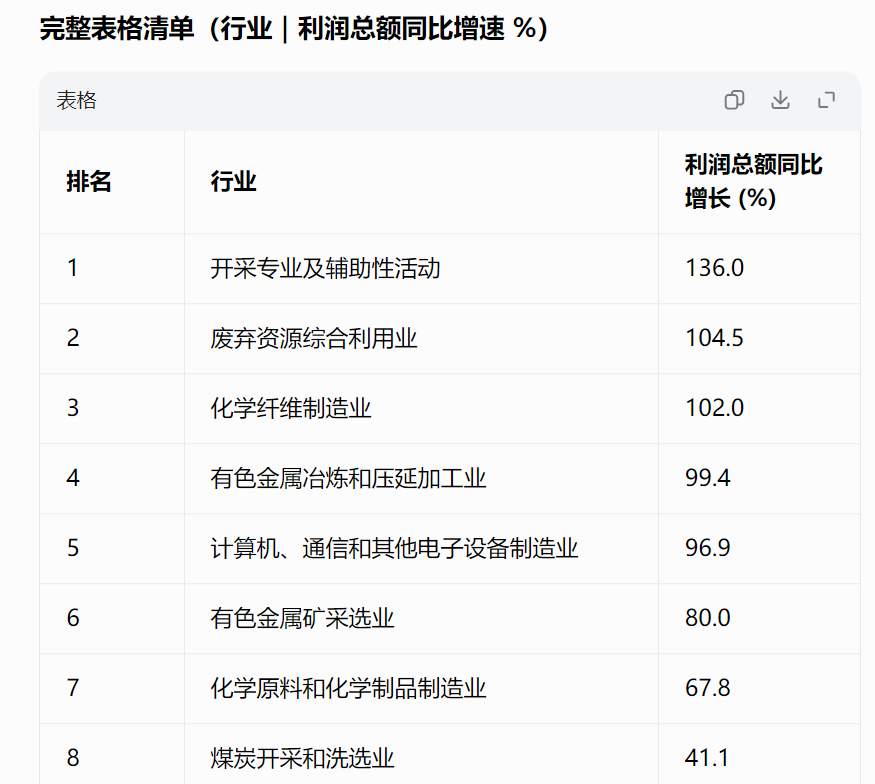Click rank number 7 in 排名 column
The height and width of the screenshot is (784, 875).
pyautogui.click(x=73, y=688)
